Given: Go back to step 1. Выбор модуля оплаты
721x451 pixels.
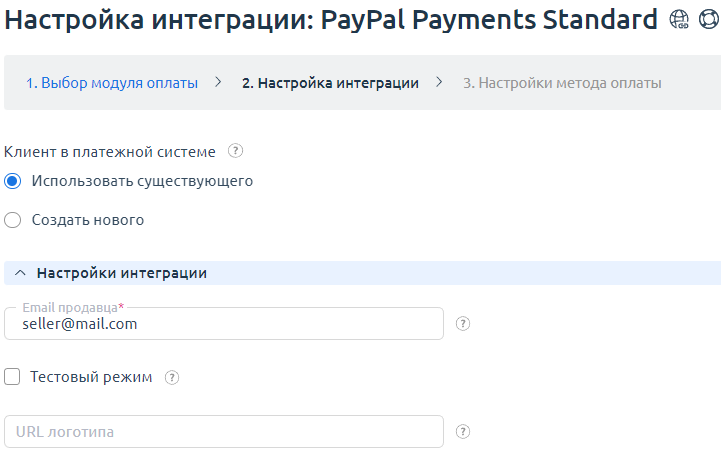Looking at the screenshot, I should tap(112, 83).
